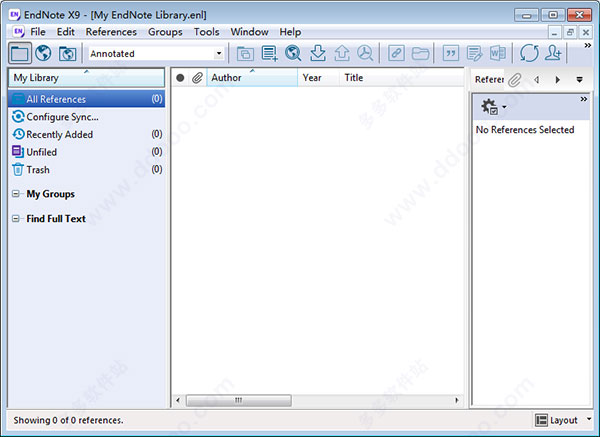This screenshot has height=437, width=600.
Task: Select the Unfiled group
Action: [86, 152]
